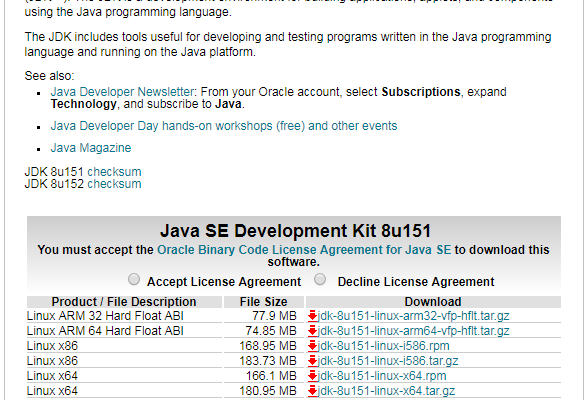Click red download arrow for x64.tar.gz
Viewport: 585px width, 400px height.
point(312,391)
